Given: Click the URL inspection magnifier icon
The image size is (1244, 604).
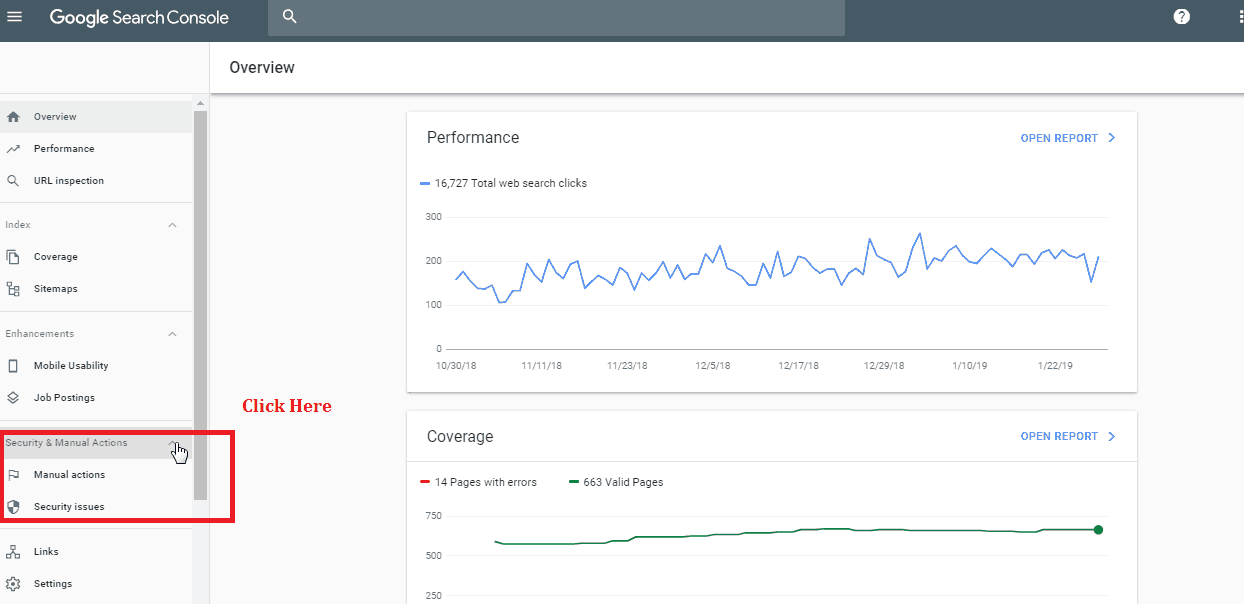Looking at the screenshot, I should 13,181.
